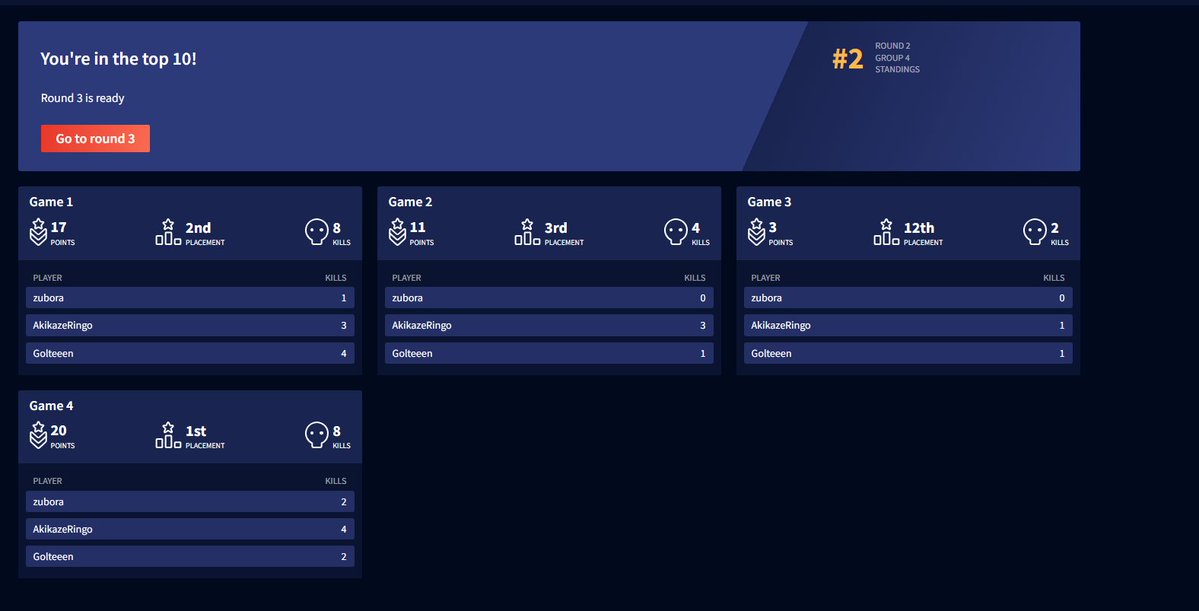Image resolution: width=1199 pixels, height=611 pixels.
Task: Select AkikazeRingo row in Game 3
Action: pyautogui.click(x=908, y=325)
